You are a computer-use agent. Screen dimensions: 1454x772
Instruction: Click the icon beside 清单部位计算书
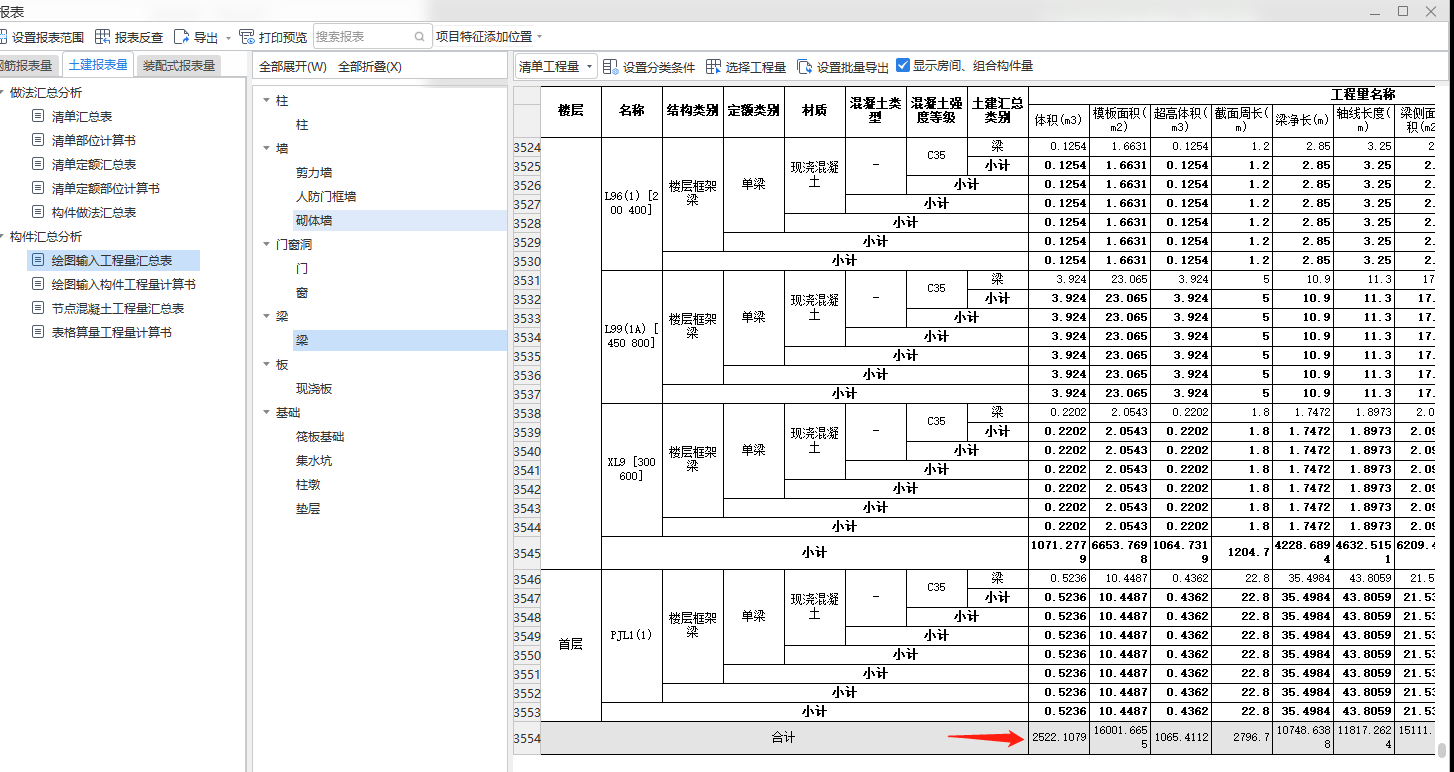(x=38, y=140)
